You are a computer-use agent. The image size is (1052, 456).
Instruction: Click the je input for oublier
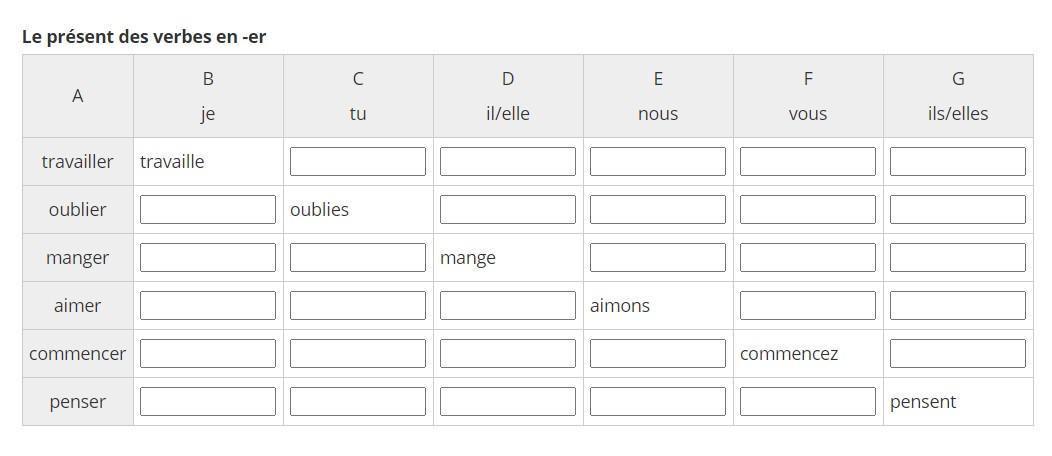tap(208, 210)
